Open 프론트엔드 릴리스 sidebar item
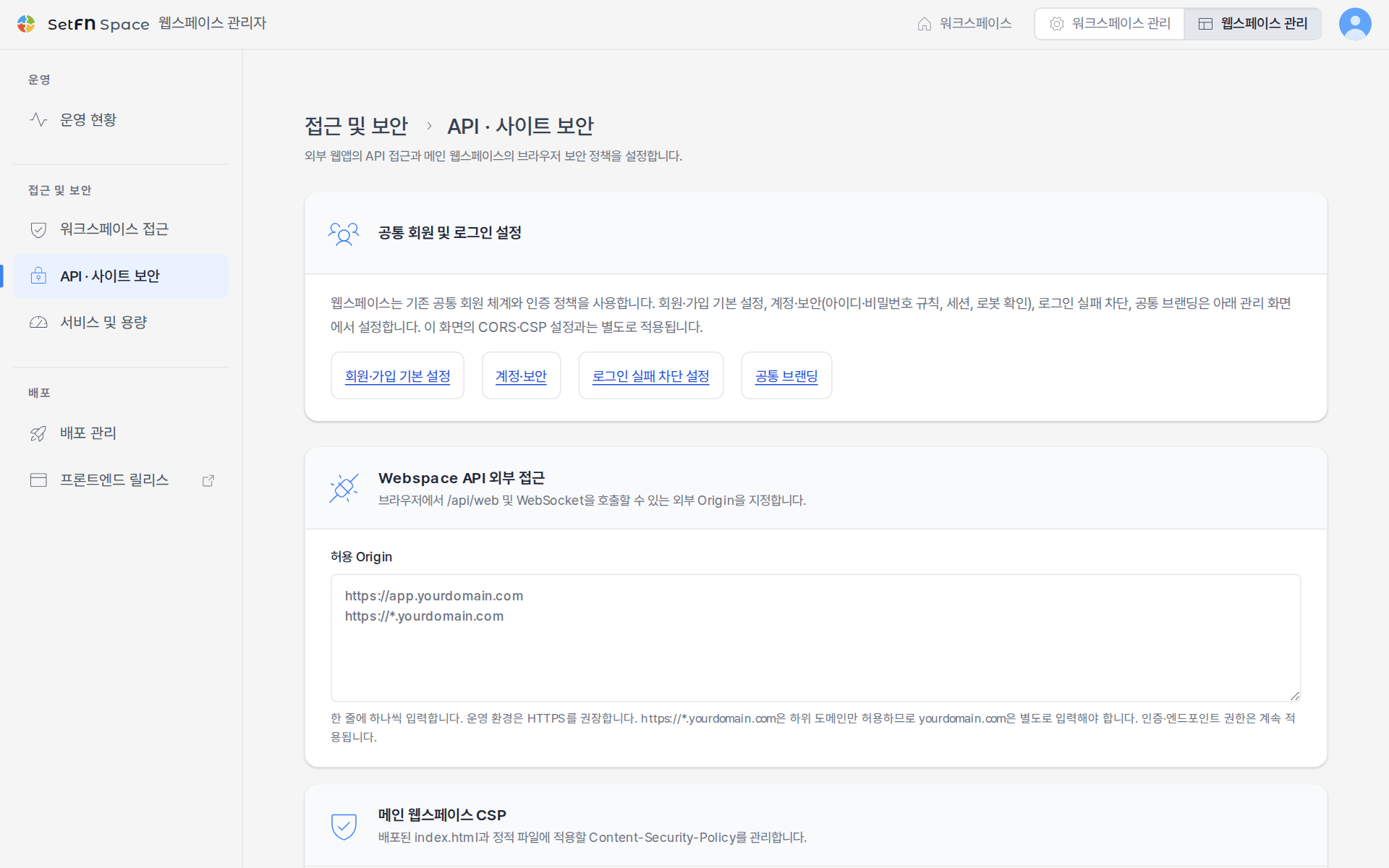The height and width of the screenshot is (868, 1389). coord(121,480)
